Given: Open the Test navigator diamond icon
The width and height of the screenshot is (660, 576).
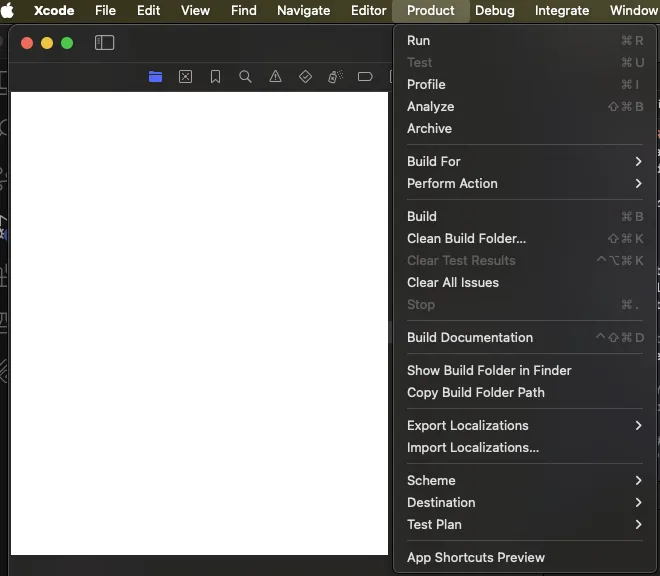Looking at the screenshot, I should tap(305, 77).
